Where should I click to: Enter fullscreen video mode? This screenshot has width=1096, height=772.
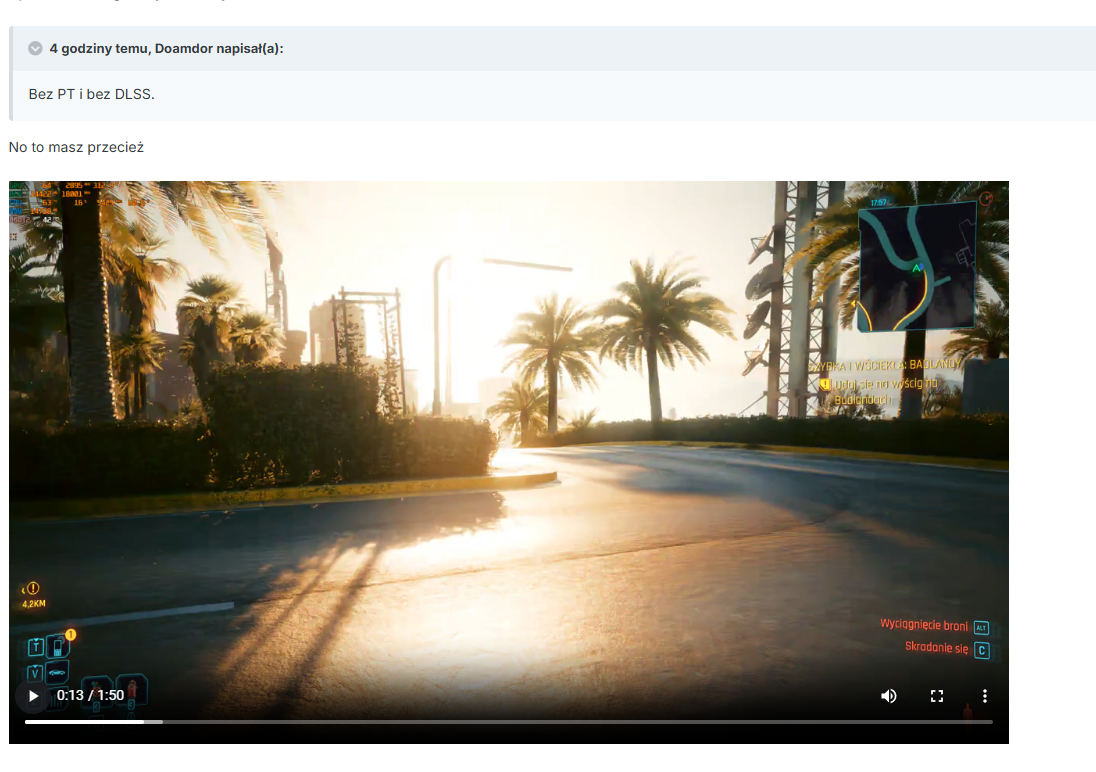(x=937, y=696)
